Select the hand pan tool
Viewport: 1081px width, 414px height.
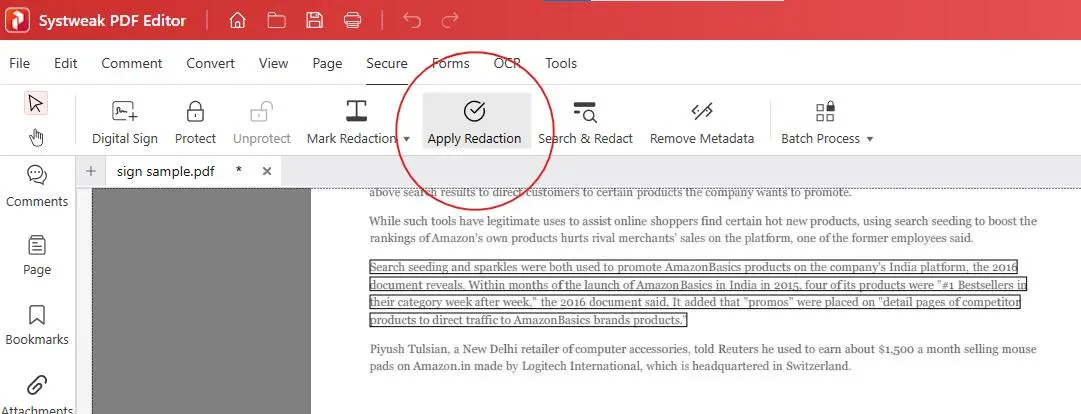coord(36,138)
